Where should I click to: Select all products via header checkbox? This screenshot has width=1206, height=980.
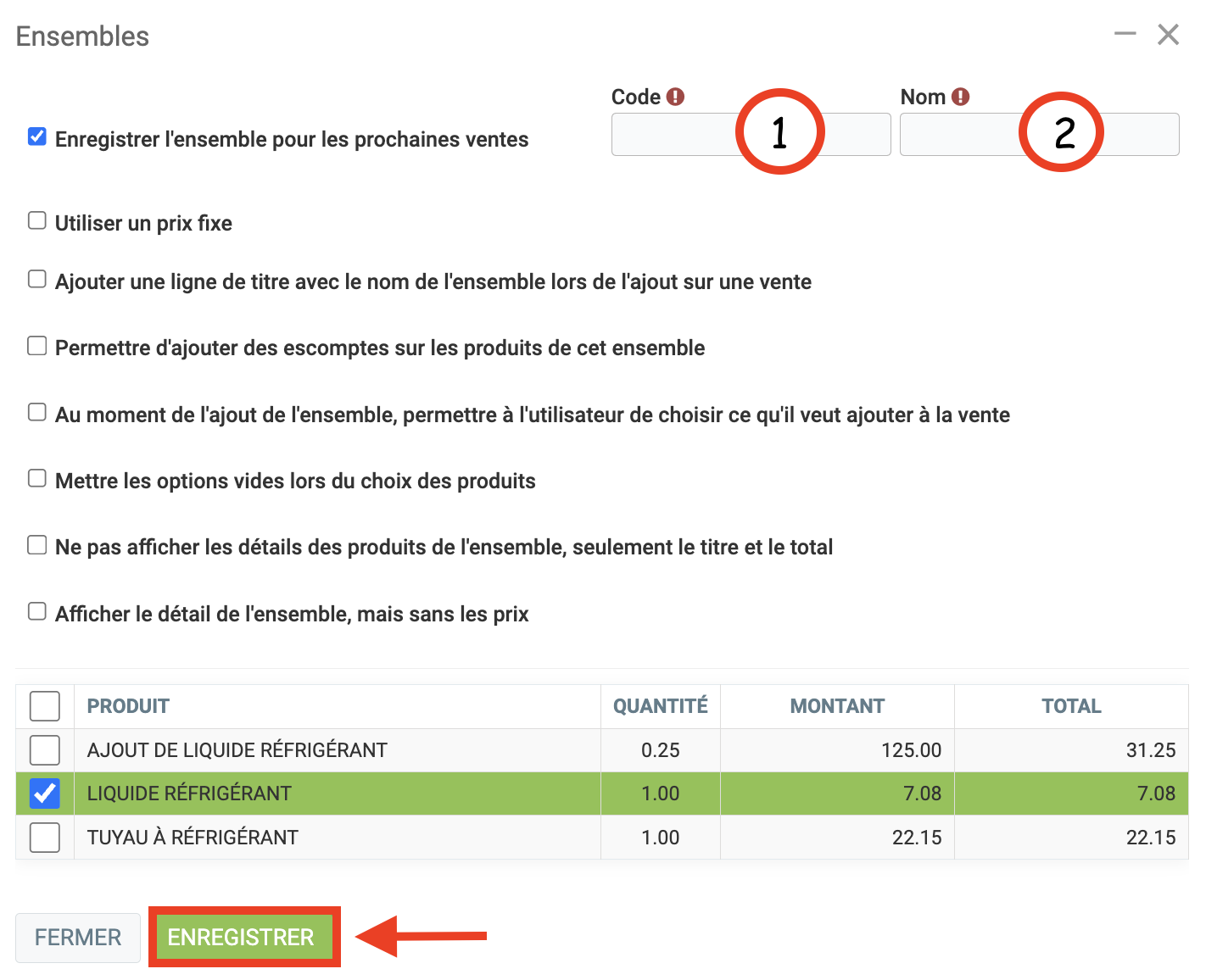45,706
